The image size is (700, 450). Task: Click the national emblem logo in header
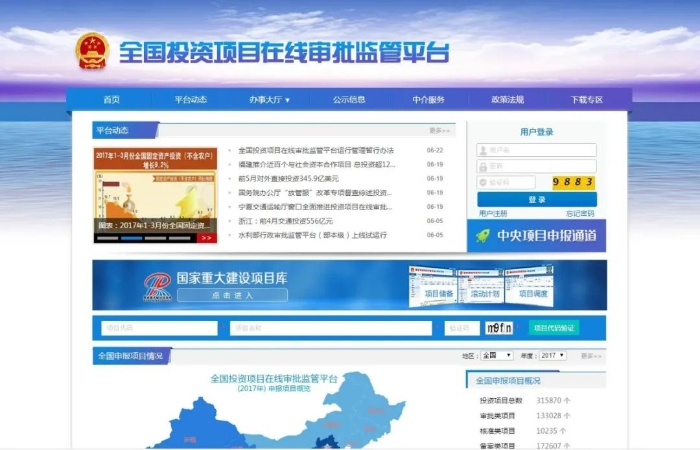[92, 52]
